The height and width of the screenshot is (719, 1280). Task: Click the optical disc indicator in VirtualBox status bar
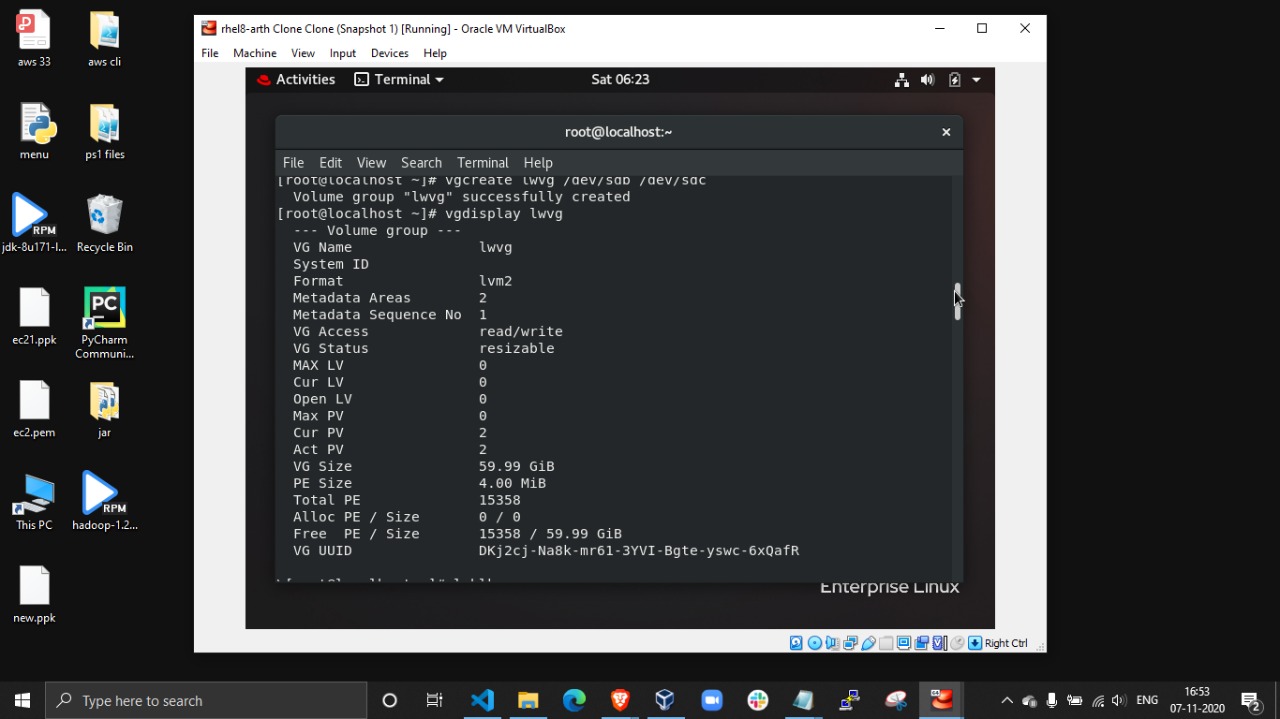click(815, 643)
